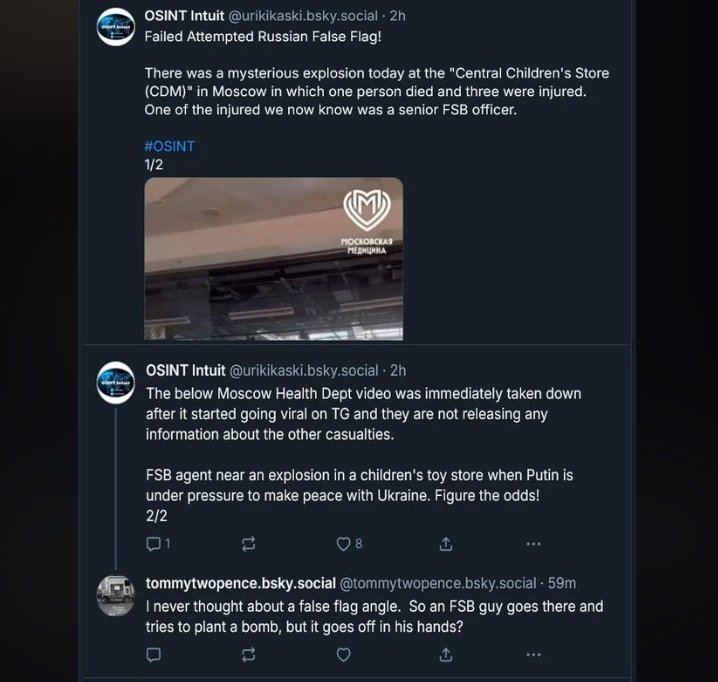
Task: Repost tommytwopence's comment
Action: (x=249, y=655)
